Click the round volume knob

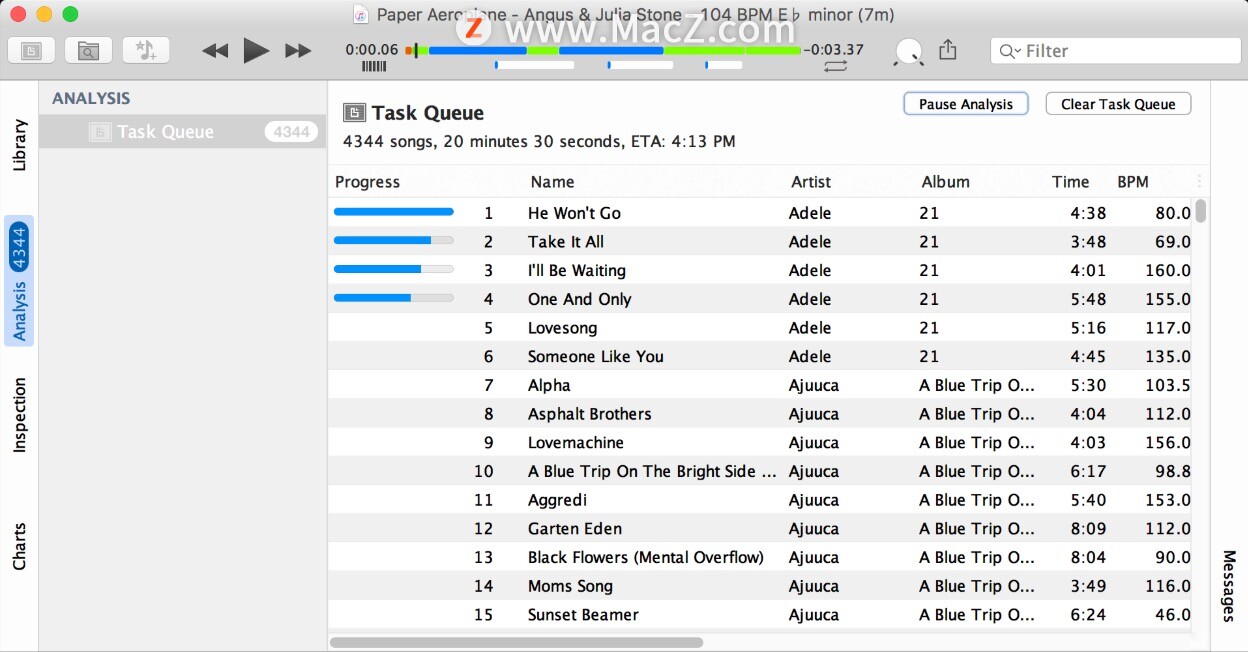909,52
